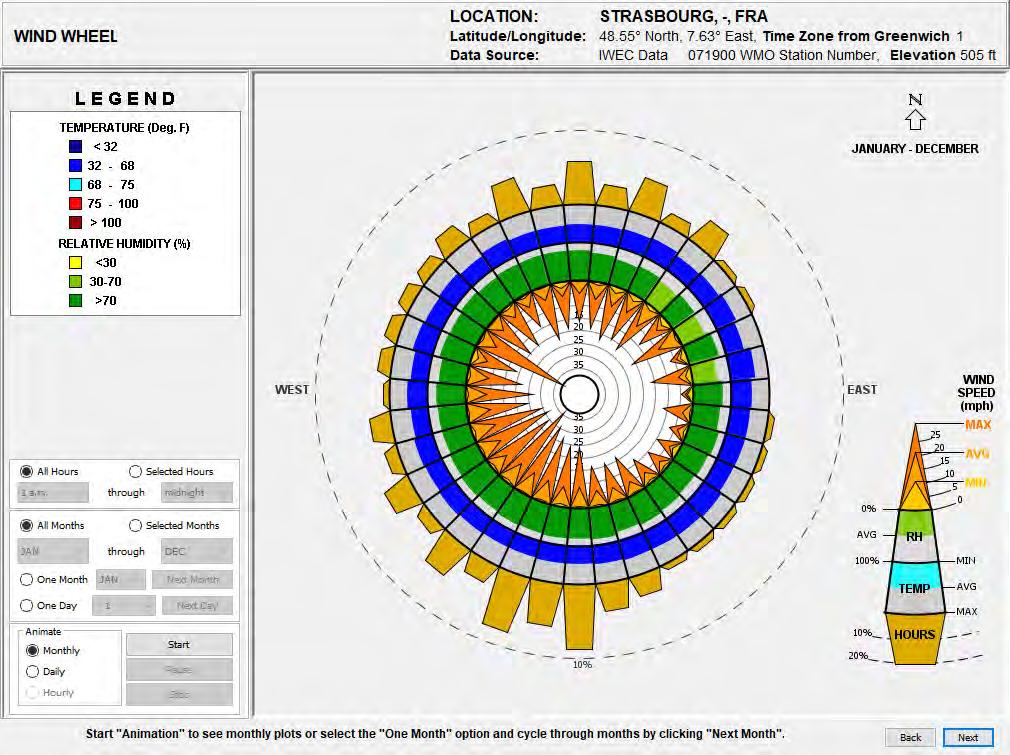Select the All Hours radio button
1010x755 pixels.
[x=26, y=472]
